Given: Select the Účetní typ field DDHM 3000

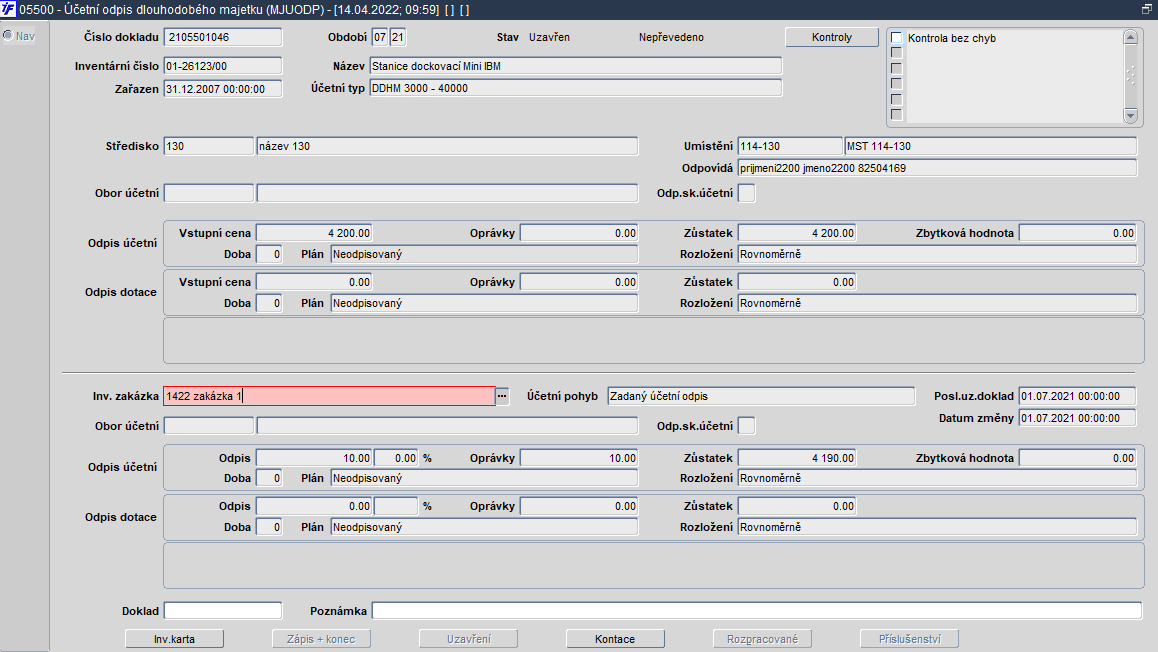Looking at the screenshot, I should coord(575,88).
